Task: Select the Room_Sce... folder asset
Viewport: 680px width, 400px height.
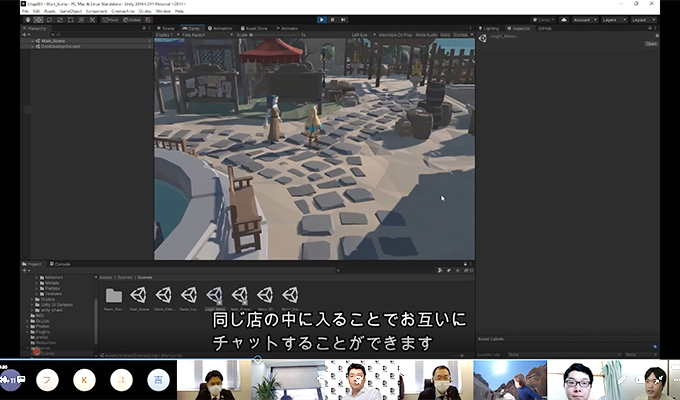Action: (114, 298)
